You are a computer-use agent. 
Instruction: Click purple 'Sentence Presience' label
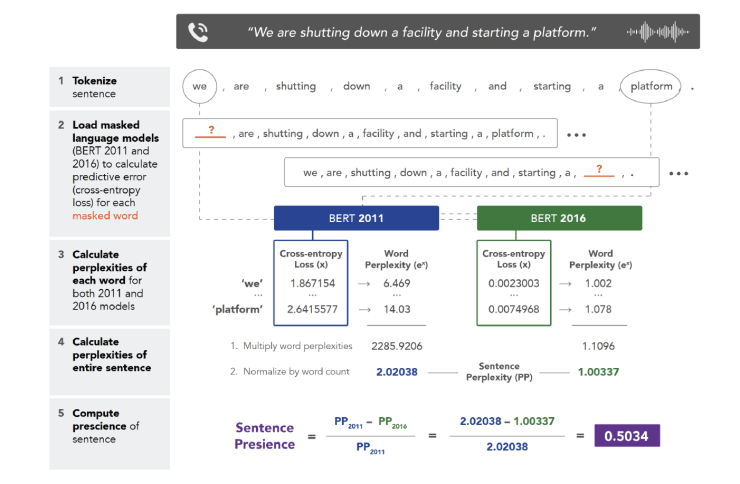265,436
